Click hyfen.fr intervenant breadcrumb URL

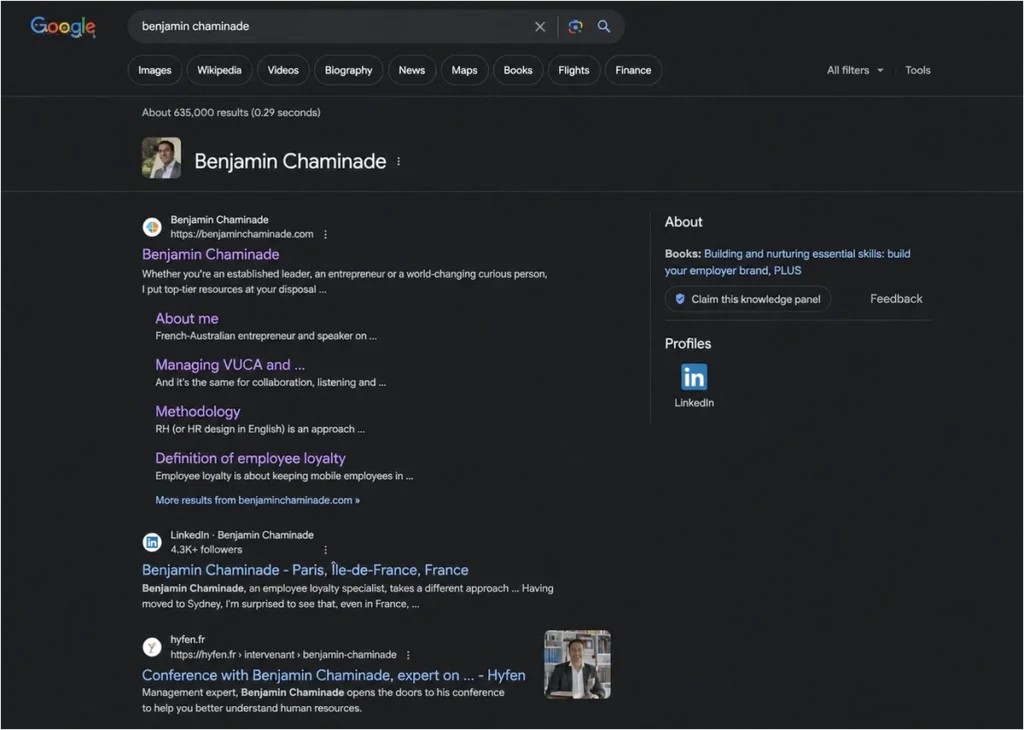pos(283,655)
